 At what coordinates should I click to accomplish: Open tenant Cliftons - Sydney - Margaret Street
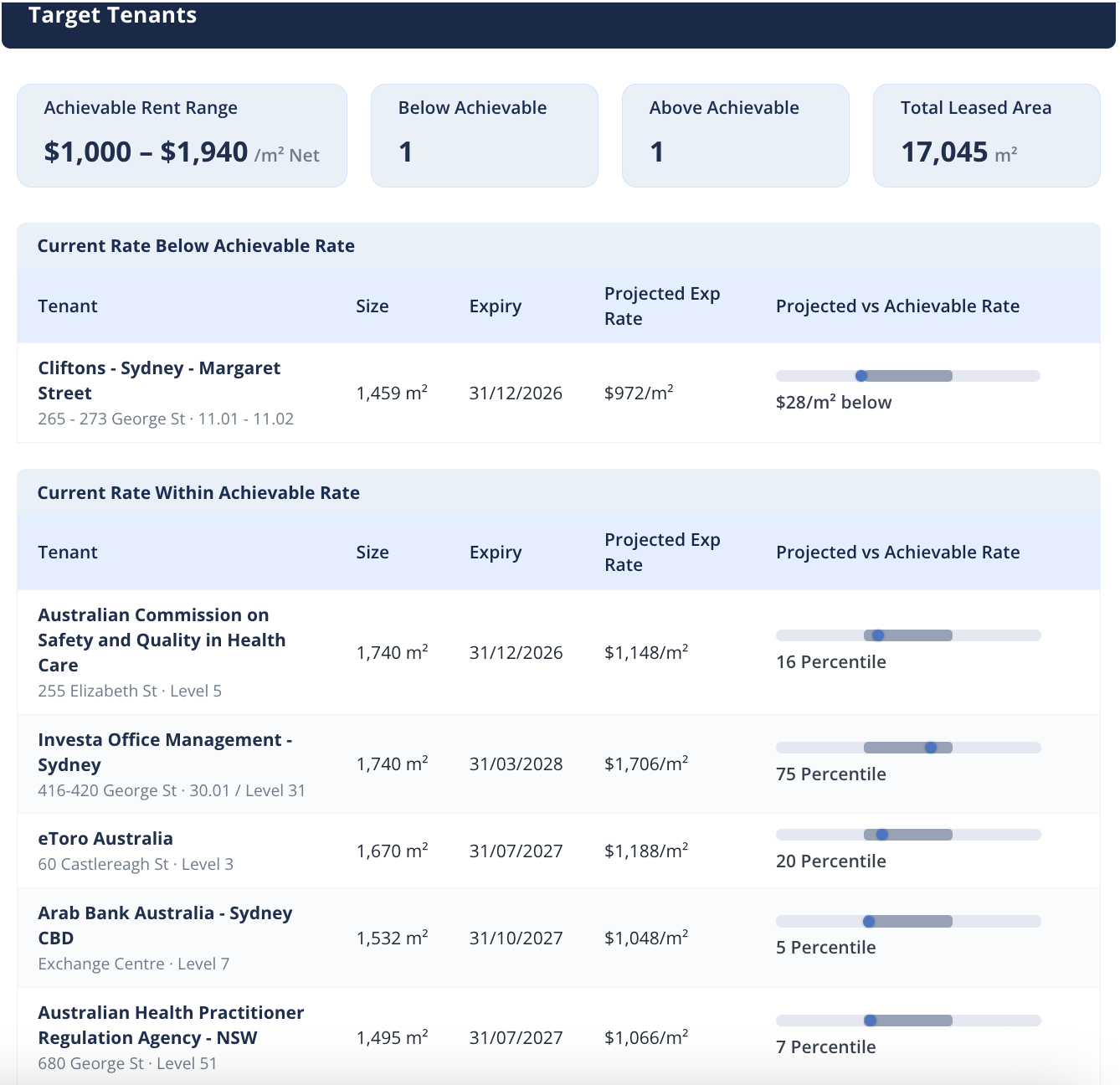159,381
